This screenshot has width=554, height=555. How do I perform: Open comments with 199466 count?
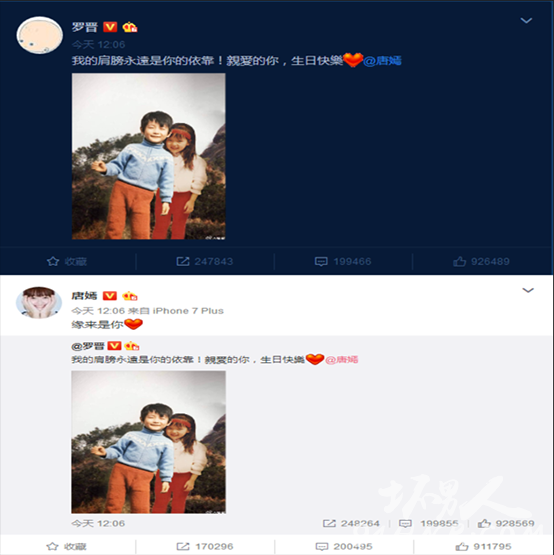click(x=343, y=262)
